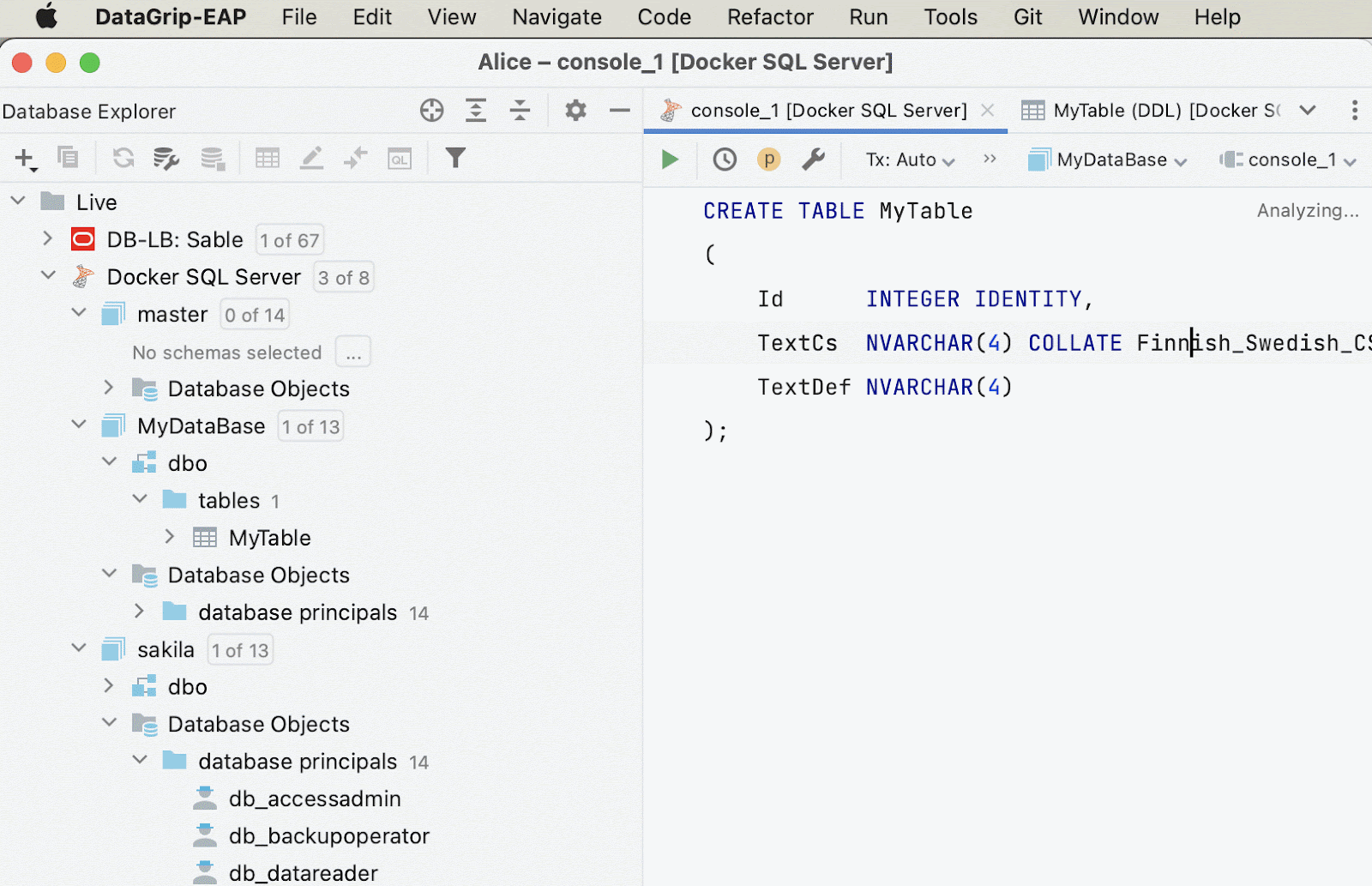Click the refresh icon in explorer toolbar
The image size is (1372, 886).
[123, 158]
